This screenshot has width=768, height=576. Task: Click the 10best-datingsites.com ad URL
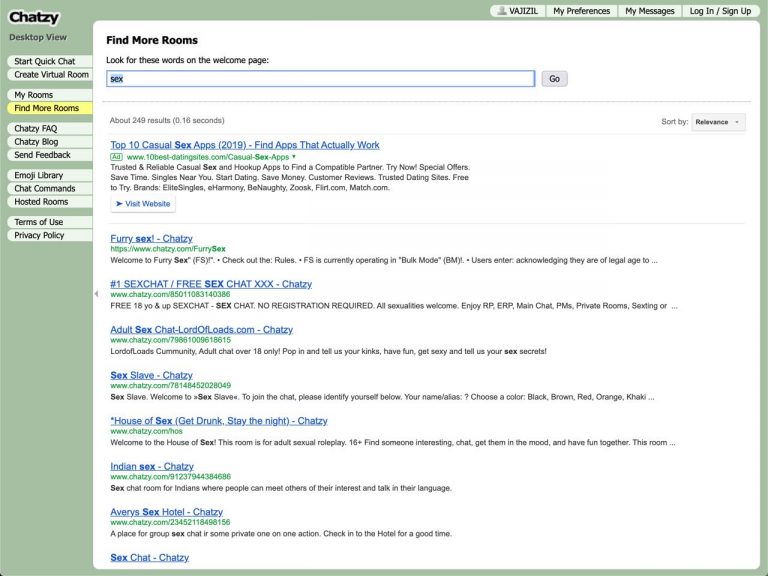pyautogui.click(x=208, y=157)
